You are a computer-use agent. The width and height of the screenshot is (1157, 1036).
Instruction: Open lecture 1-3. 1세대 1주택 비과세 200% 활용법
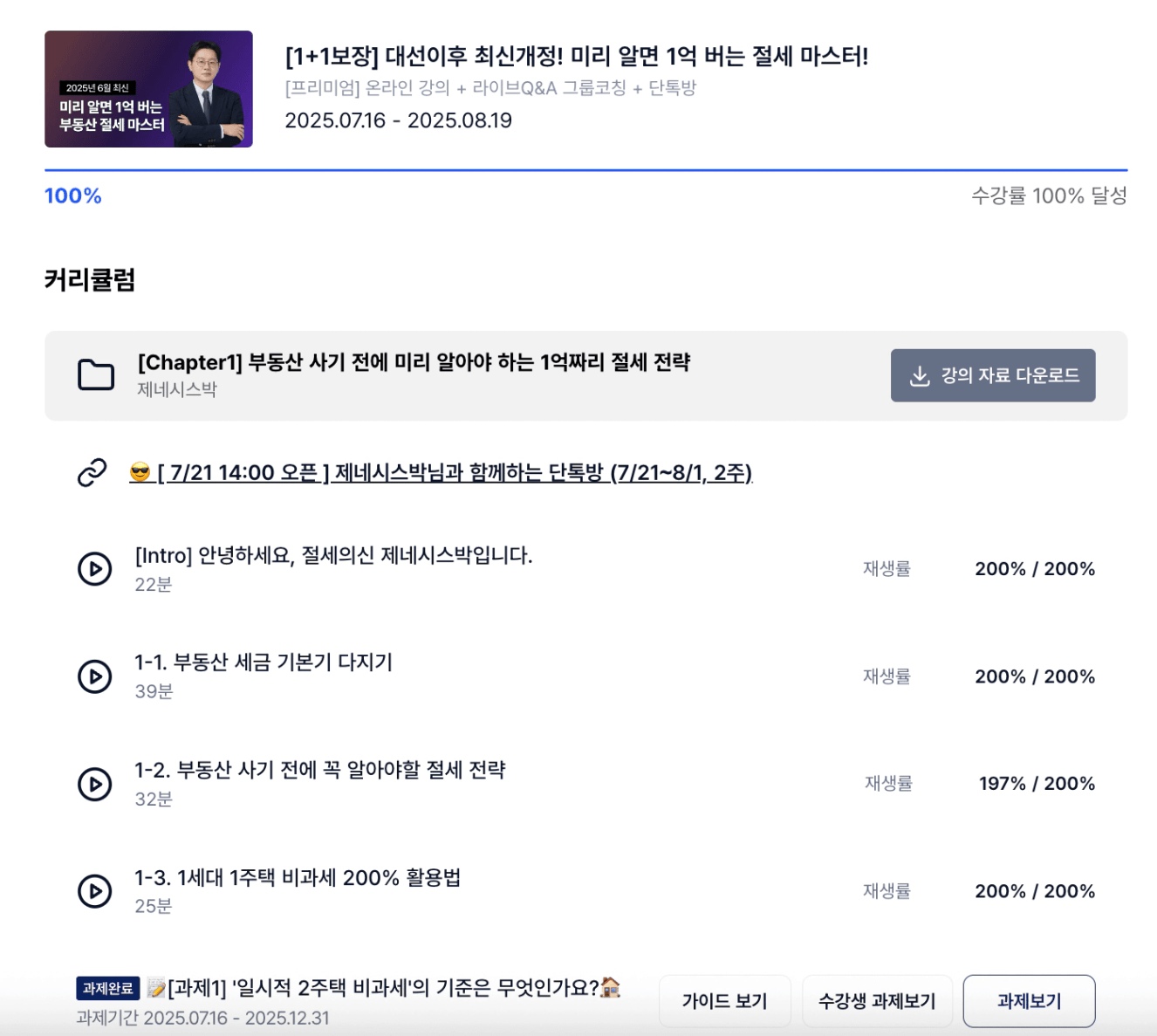point(298,877)
